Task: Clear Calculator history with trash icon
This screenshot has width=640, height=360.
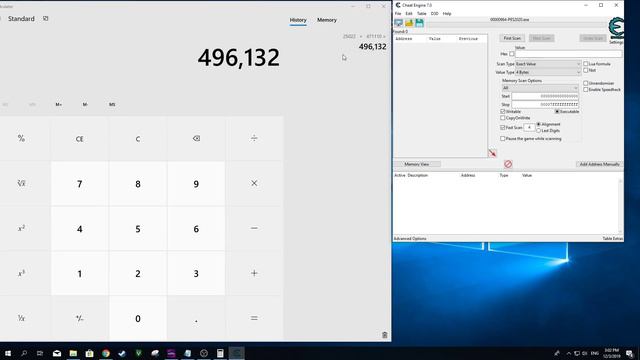Action: [384, 335]
